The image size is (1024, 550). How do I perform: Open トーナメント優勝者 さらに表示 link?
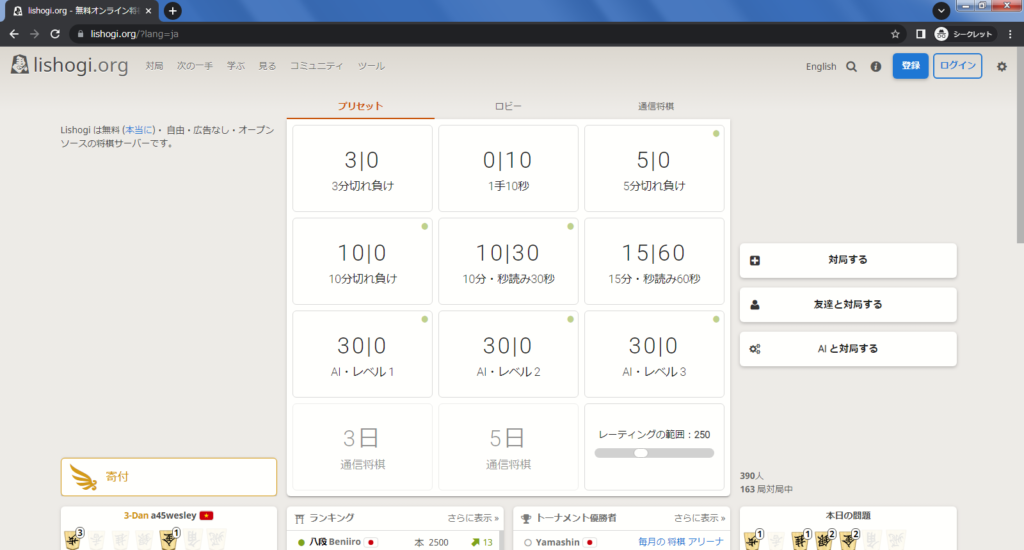click(699, 518)
